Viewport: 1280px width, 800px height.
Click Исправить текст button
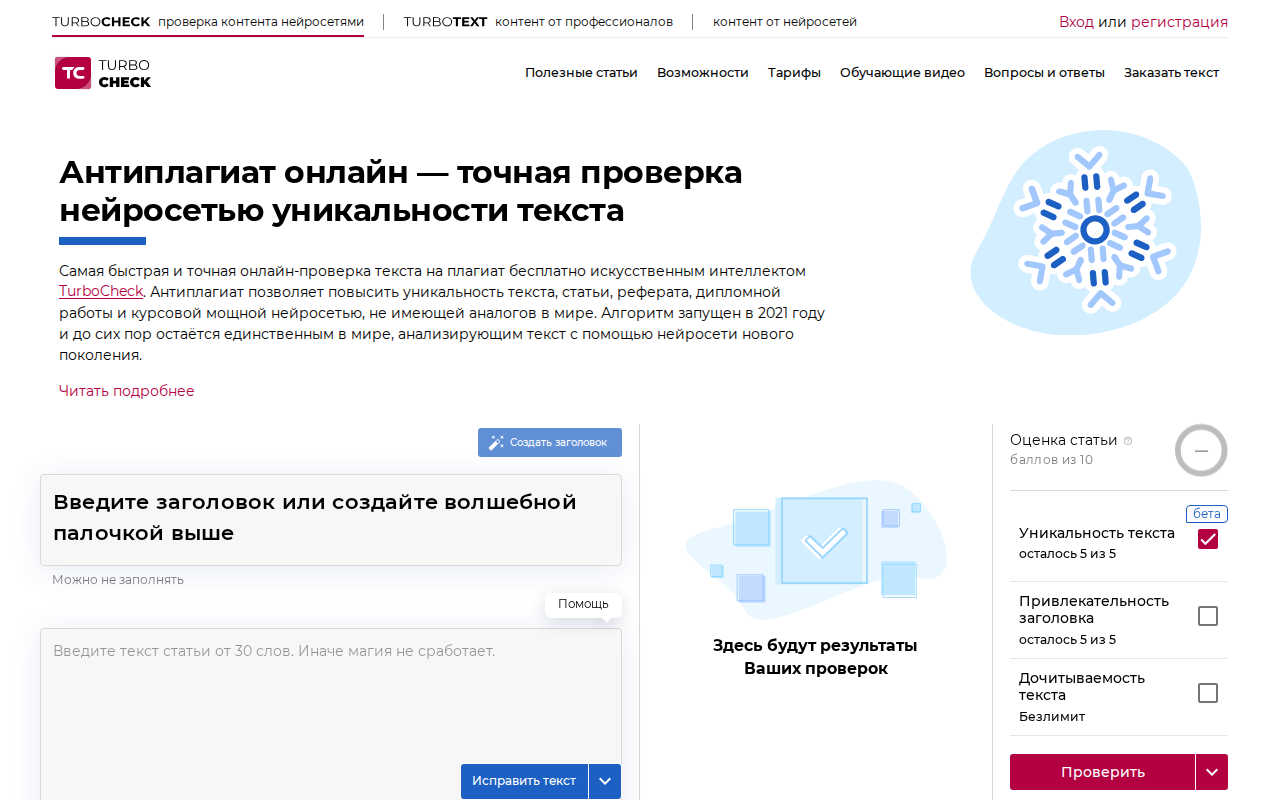(524, 781)
